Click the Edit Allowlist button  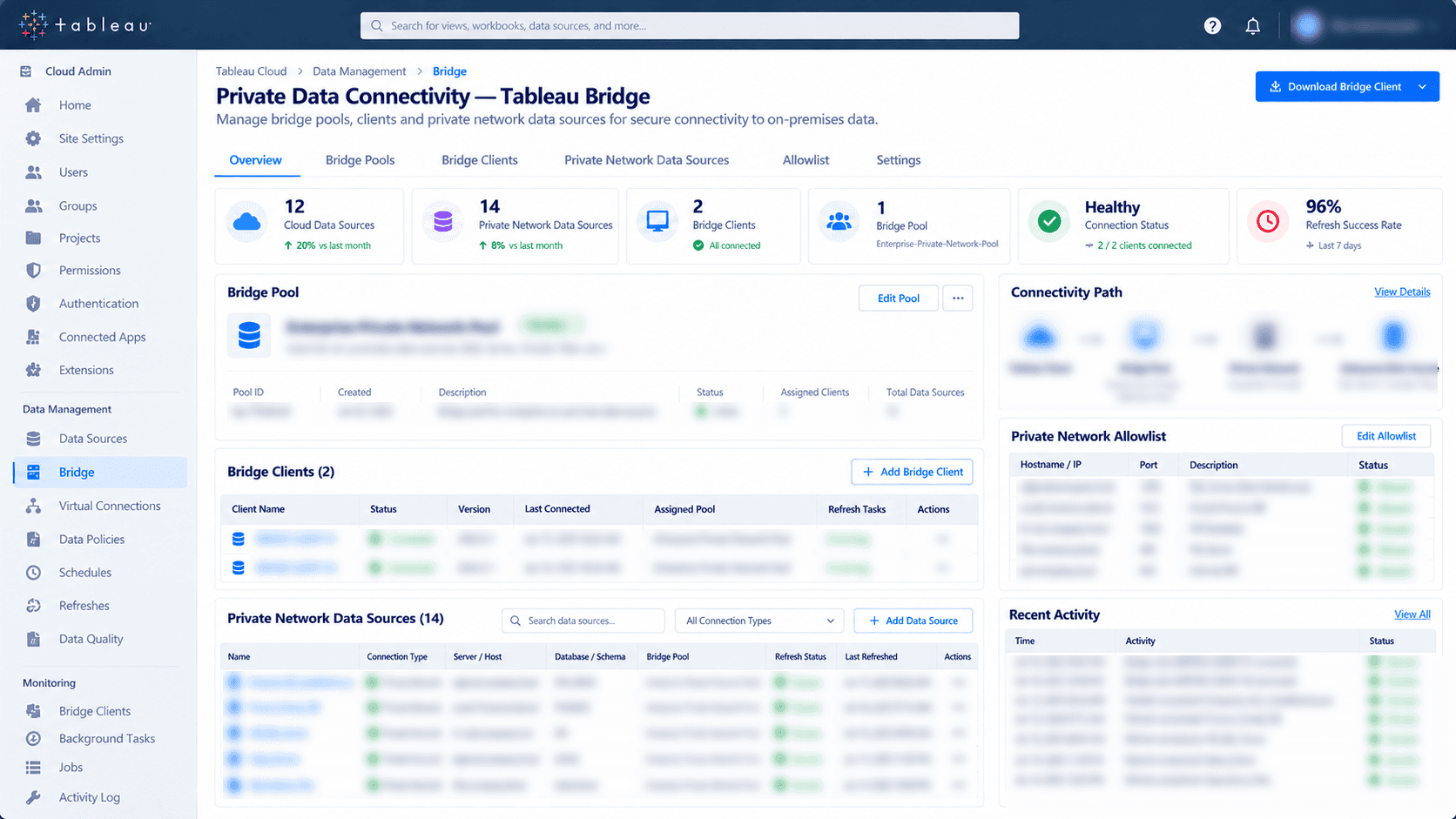click(x=1386, y=437)
